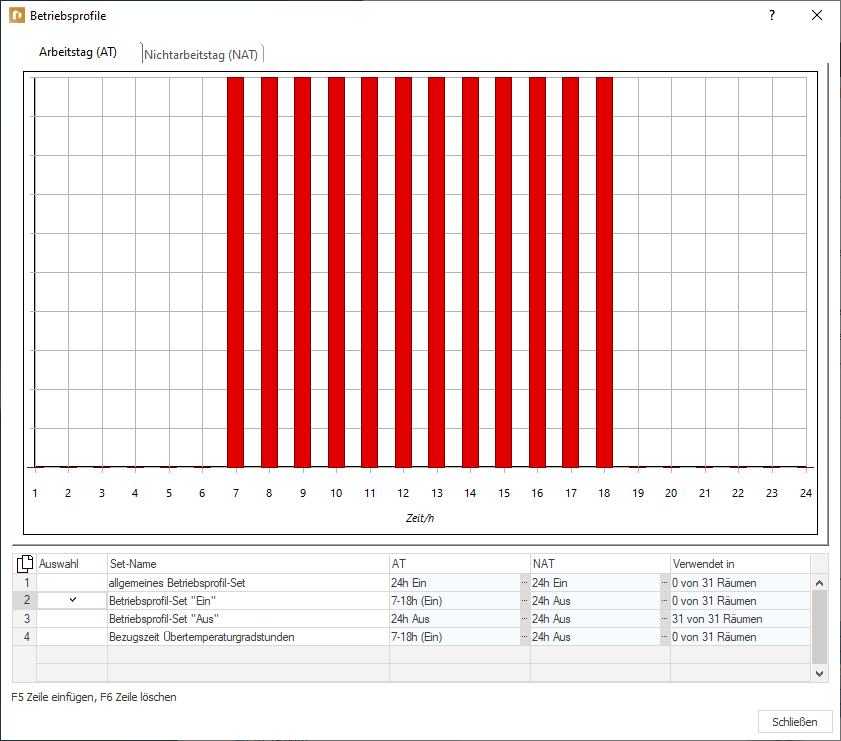
Task: Select the Betriebsprofil-Set "Aus" name cell
Action: [248, 619]
